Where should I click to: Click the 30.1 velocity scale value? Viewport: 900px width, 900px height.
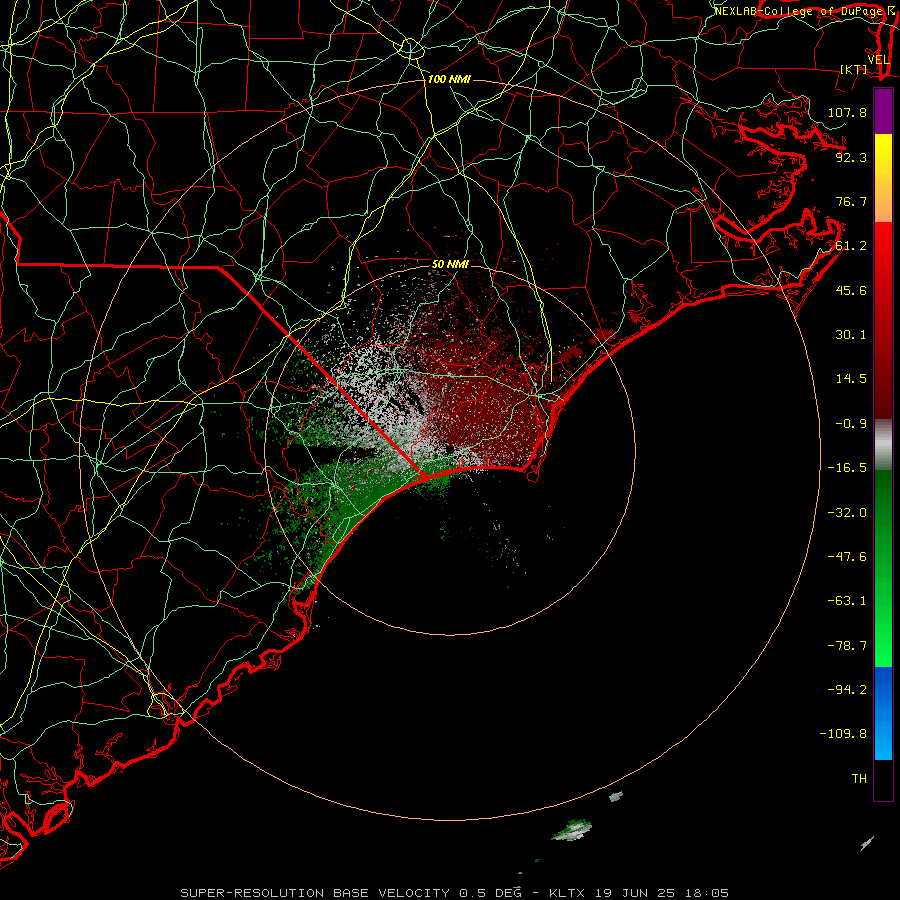(x=851, y=335)
